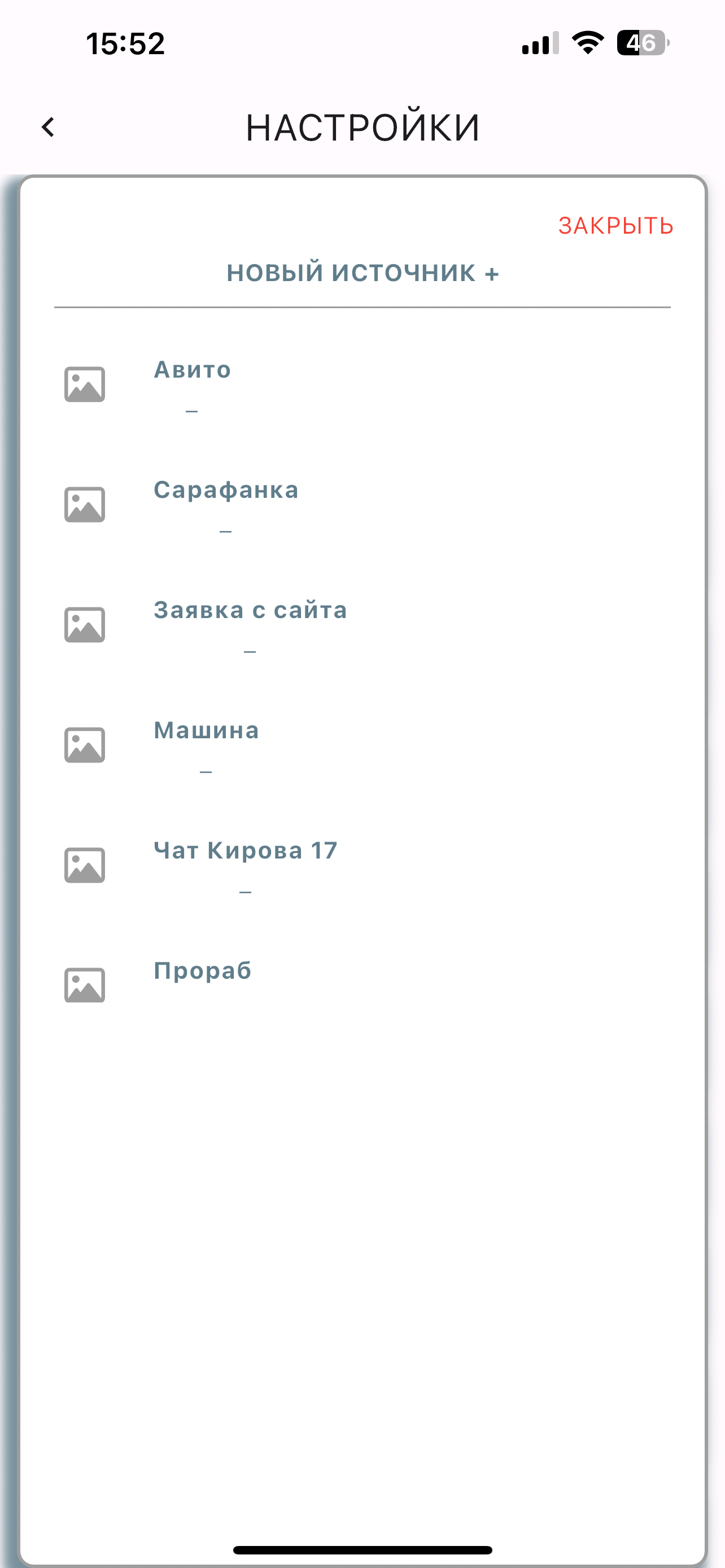Tap the image icon beside Заявка с сайта
The width and height of the screenshot is (725, 1568).
(x=85, y=624)
